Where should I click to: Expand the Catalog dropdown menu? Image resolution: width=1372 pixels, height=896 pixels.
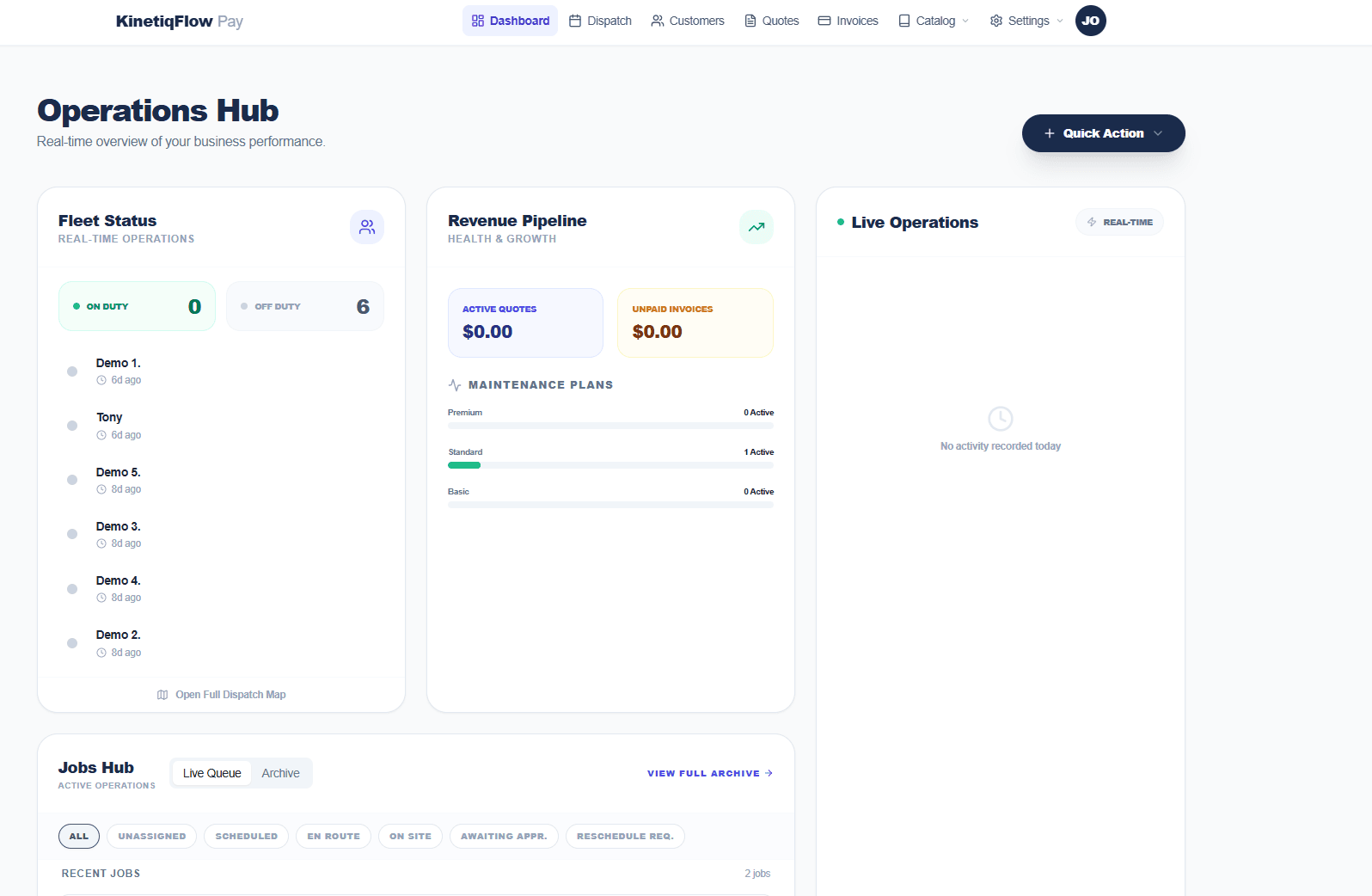tap(934, 21)
